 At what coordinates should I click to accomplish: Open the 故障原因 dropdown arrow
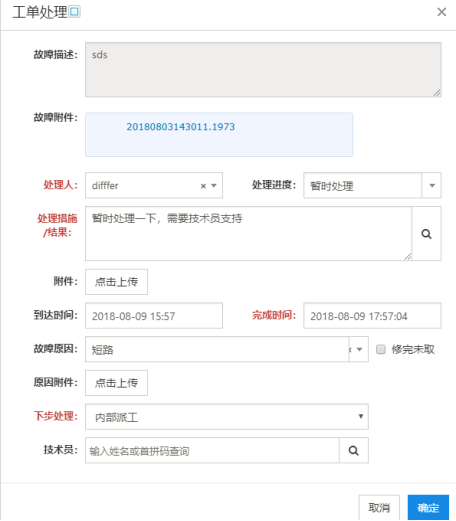pyautogui.click(x=359, y=349)
